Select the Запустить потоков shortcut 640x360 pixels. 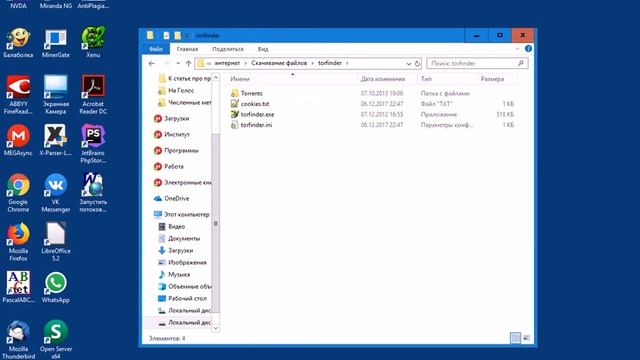(x=93, y=193)
